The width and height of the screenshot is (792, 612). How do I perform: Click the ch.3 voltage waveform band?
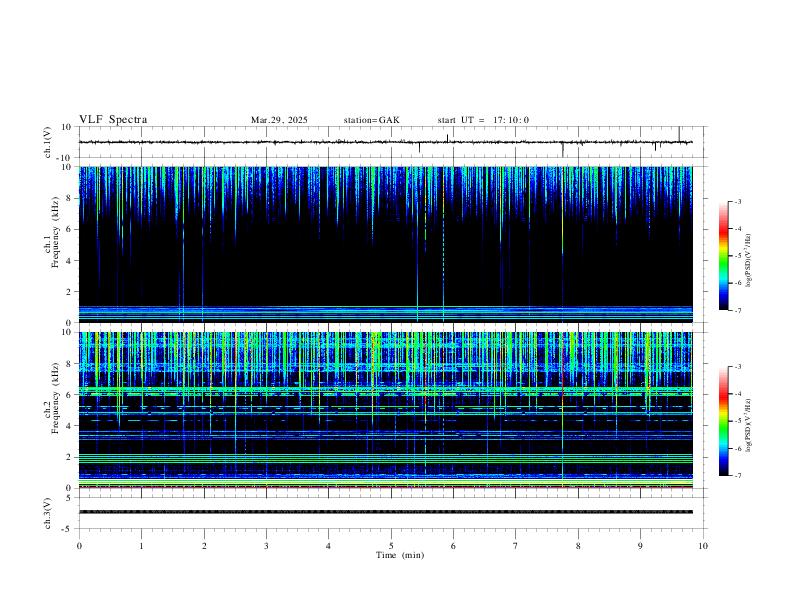(386, 512)
